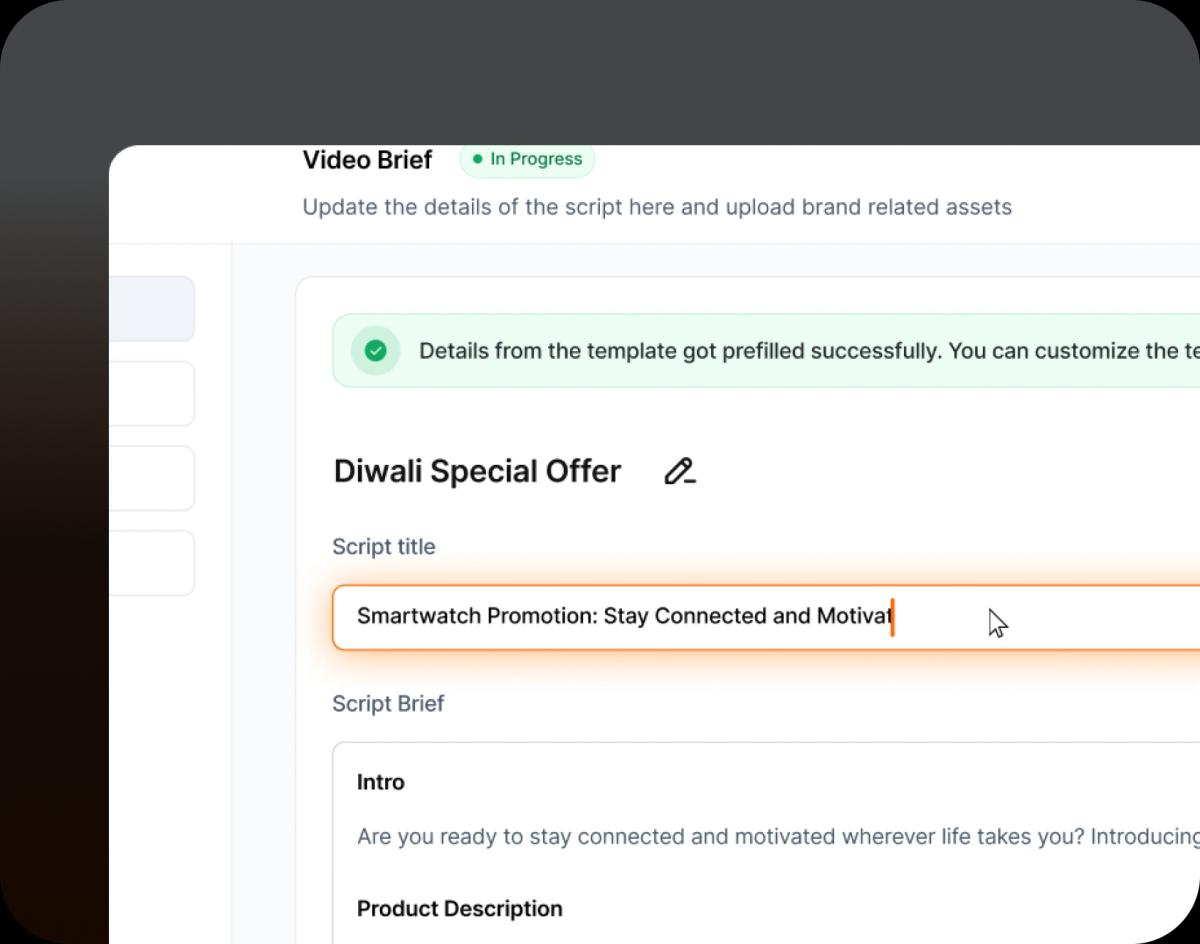1200x944 pixels.
Task: Click the Video Brief heading
Action: (x=367, y=160)
